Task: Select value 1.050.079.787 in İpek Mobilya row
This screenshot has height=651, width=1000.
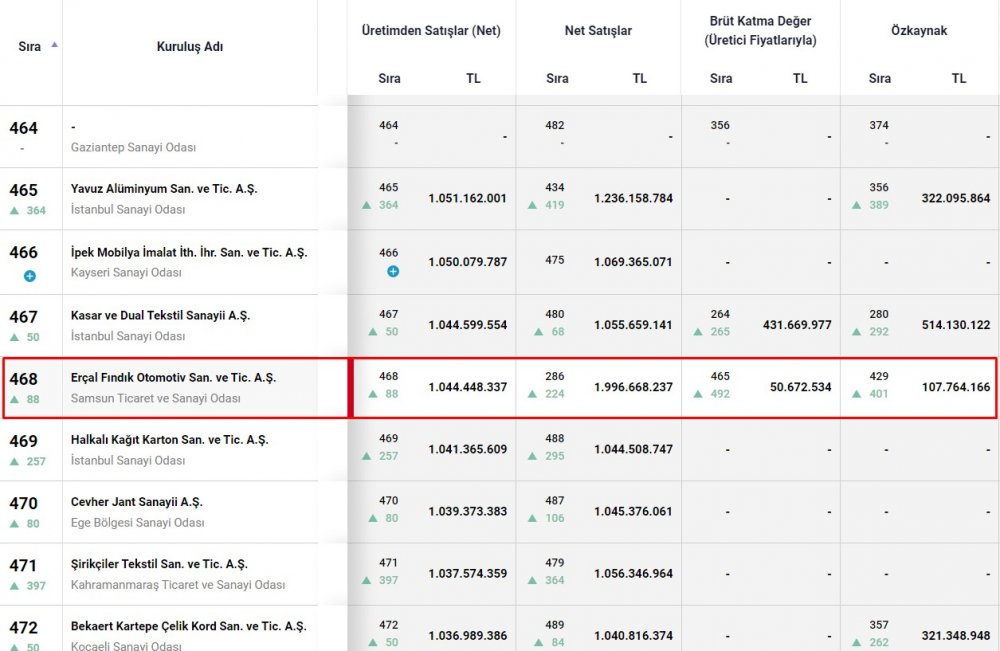Action: coord(467,262)
